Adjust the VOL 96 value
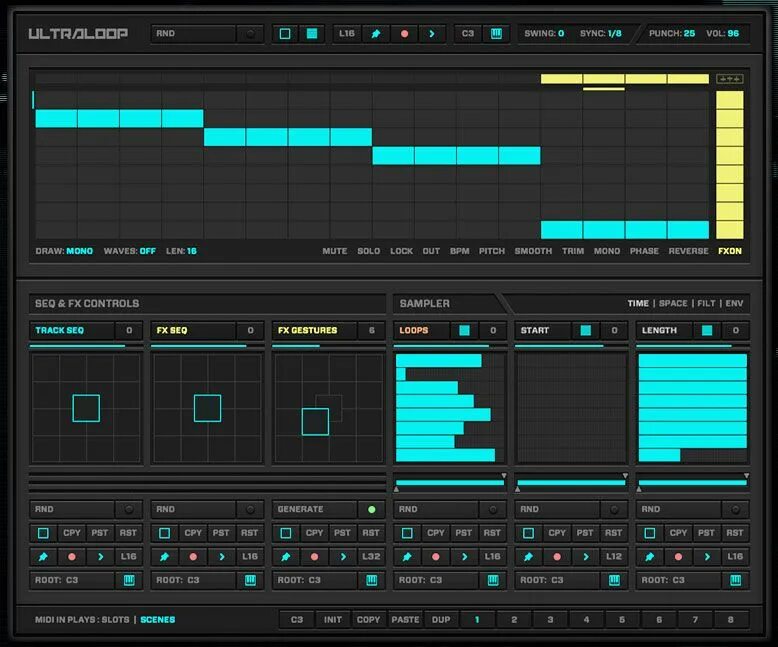The height and width of the screenshot is (647, 778). click(x=722, y=34)
